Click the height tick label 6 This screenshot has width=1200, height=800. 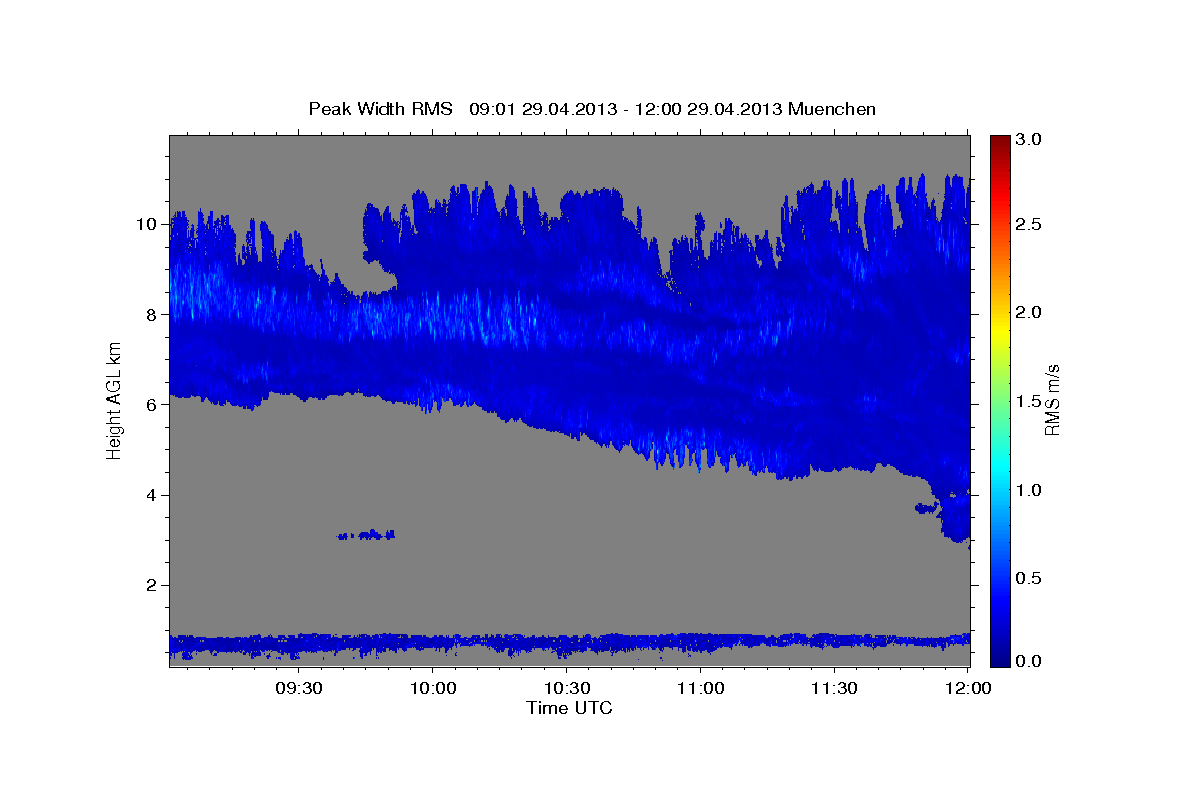[x=153, y=404]
